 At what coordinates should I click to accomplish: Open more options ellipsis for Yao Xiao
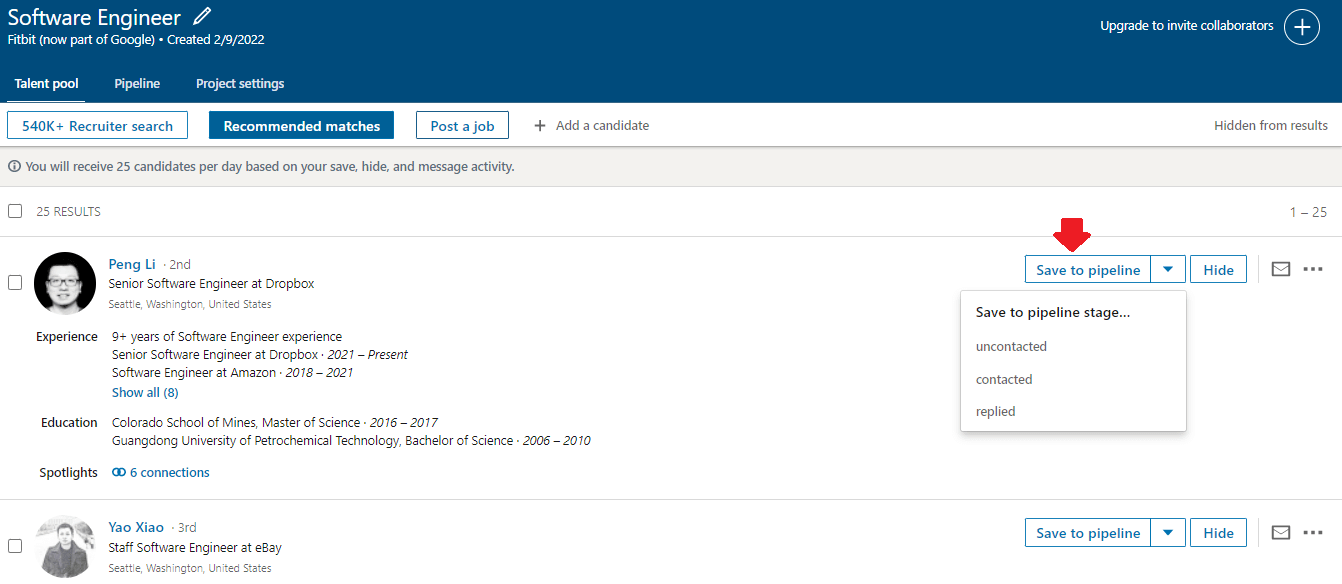1313,533
